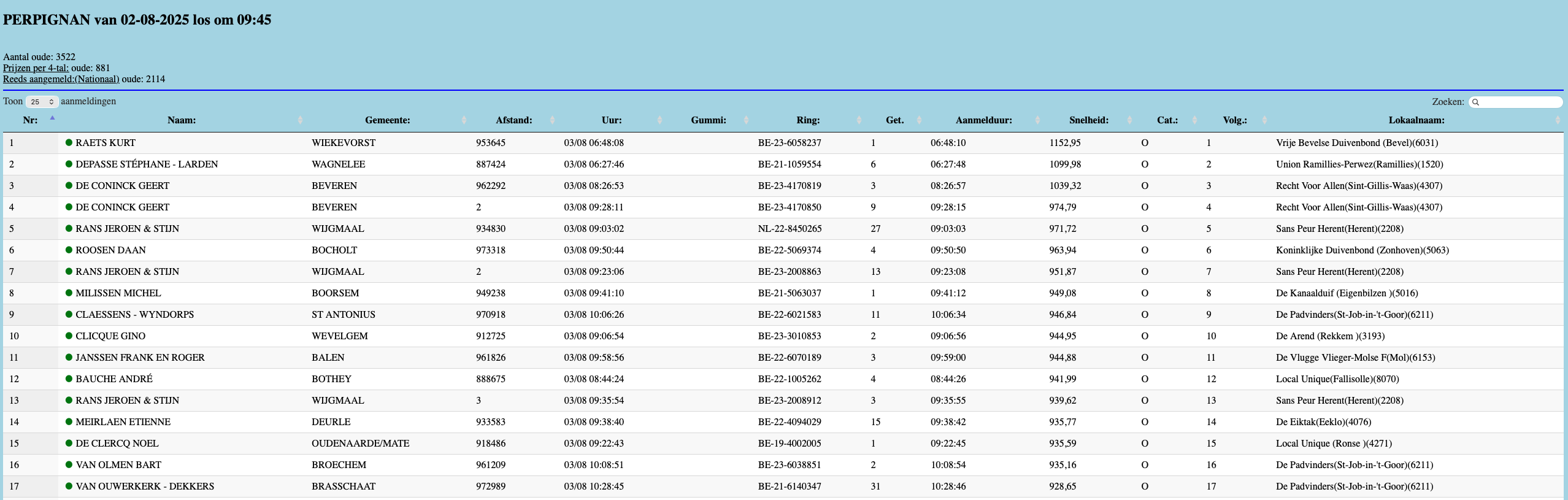Select the MILISSEN MICHEL row name
Viewport: 1568px width, 500px height.
click(118, 293)
